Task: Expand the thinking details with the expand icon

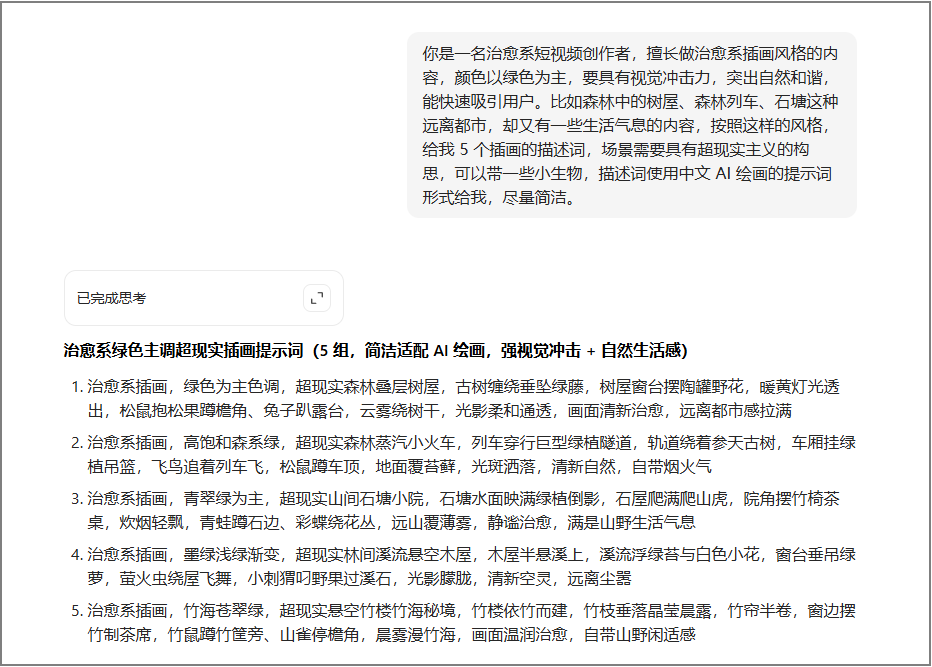Action: (316, 298)
